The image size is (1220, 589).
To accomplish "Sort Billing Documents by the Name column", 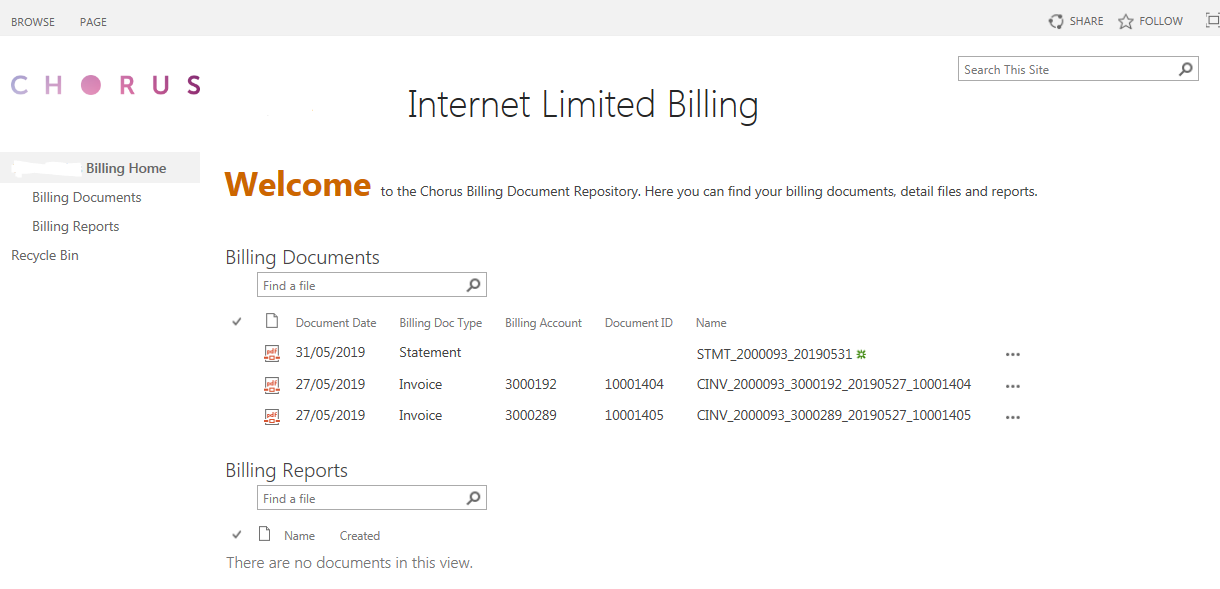I will coord(711,323).
